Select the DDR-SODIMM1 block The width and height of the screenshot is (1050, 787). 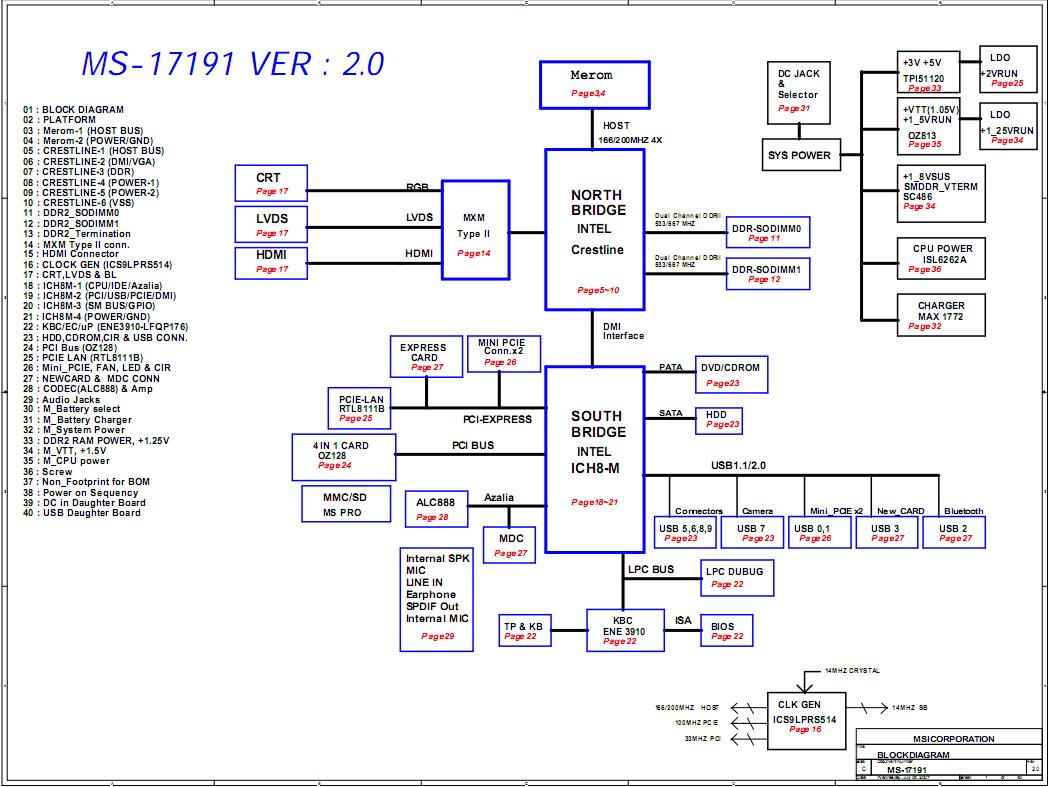(x=768, y=273)
